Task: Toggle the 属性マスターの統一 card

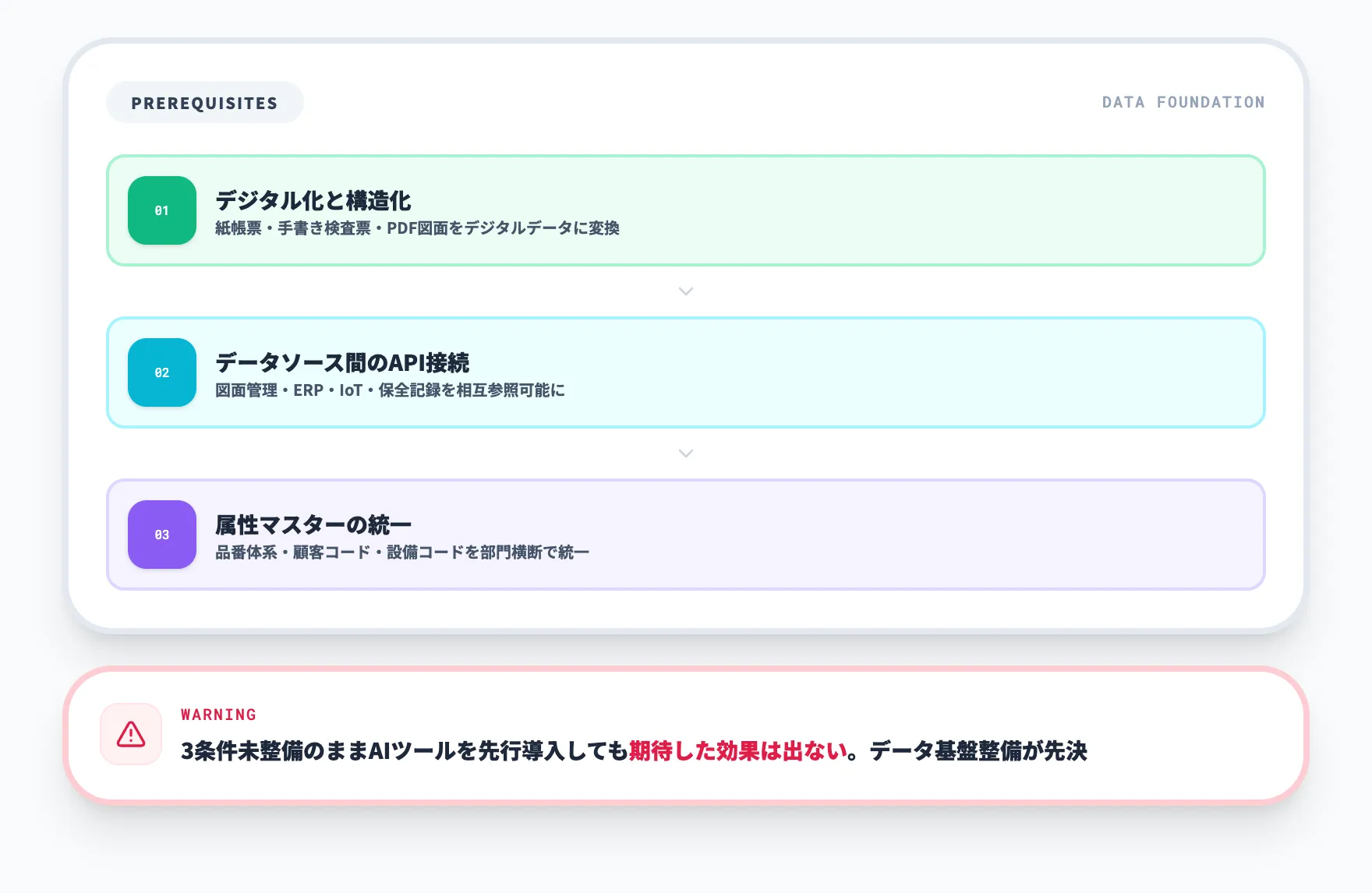Action: click(686, 535)
